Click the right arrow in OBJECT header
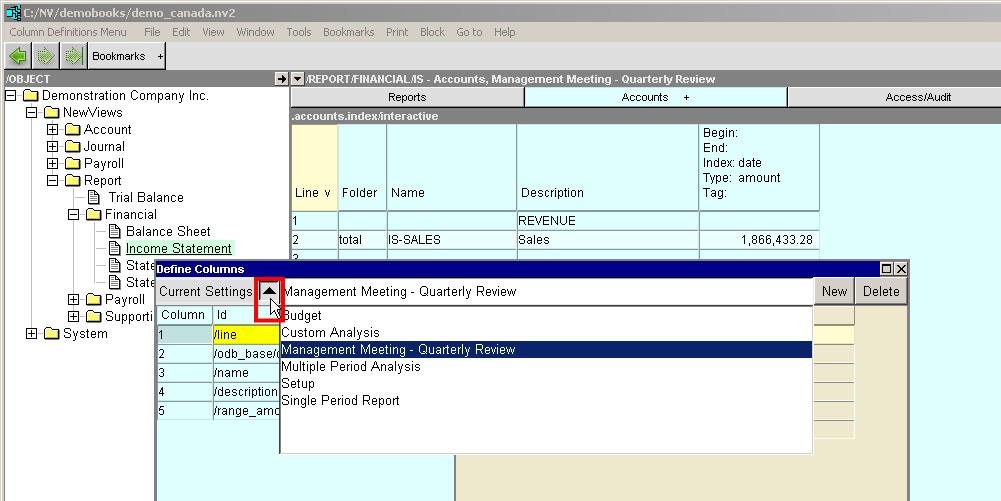Image resolution: width=1001 pixels, height=501 pixels. click(x=281, y=79)
